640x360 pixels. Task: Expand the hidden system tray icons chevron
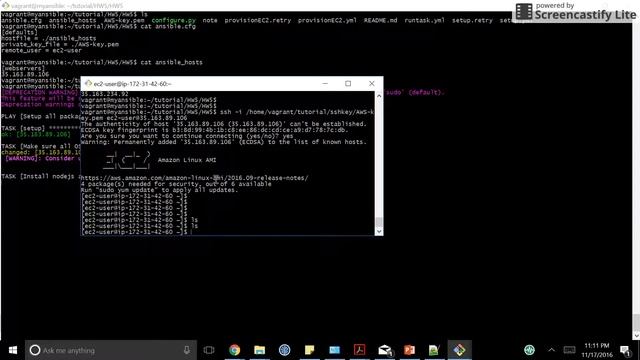(x=551, y=350)
